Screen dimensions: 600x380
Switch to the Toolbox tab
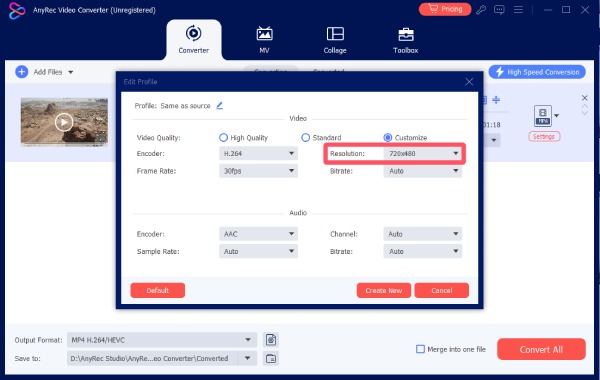pos(406,40)
